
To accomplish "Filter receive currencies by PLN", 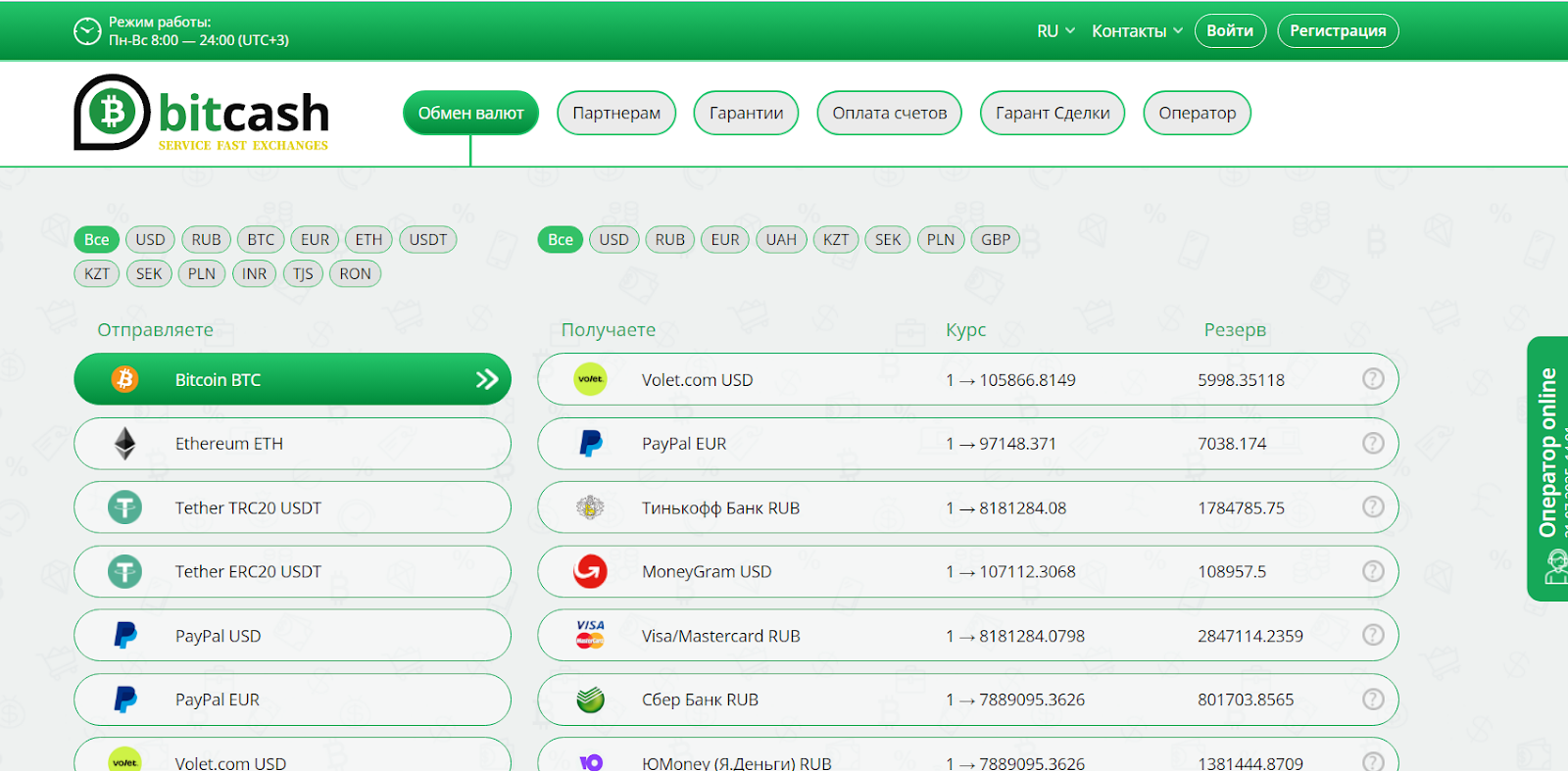I will pyautogui.click(x=941, y=239).
